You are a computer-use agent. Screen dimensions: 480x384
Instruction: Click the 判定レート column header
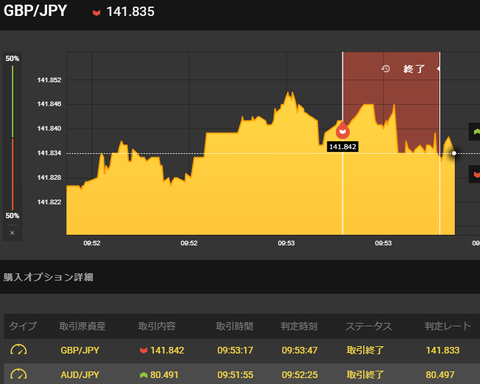[x=448, y=326]
